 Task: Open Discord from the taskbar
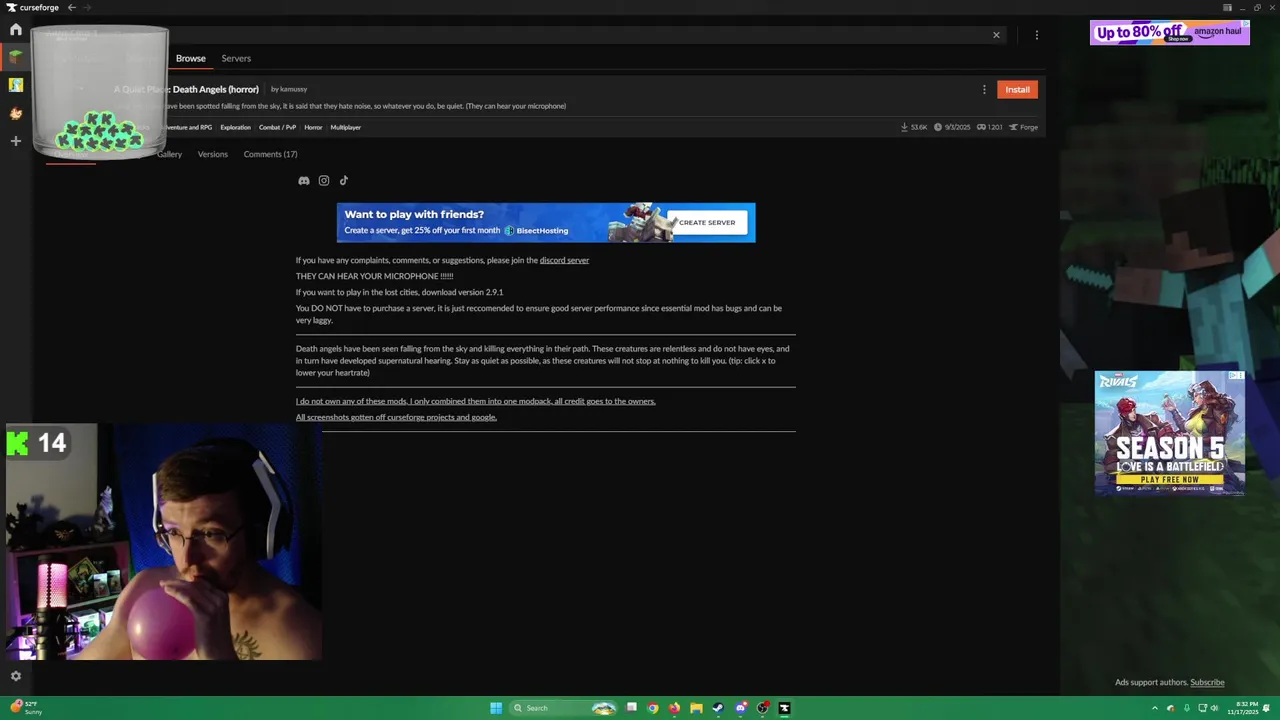pyautogui.click(x=740, y=708)
